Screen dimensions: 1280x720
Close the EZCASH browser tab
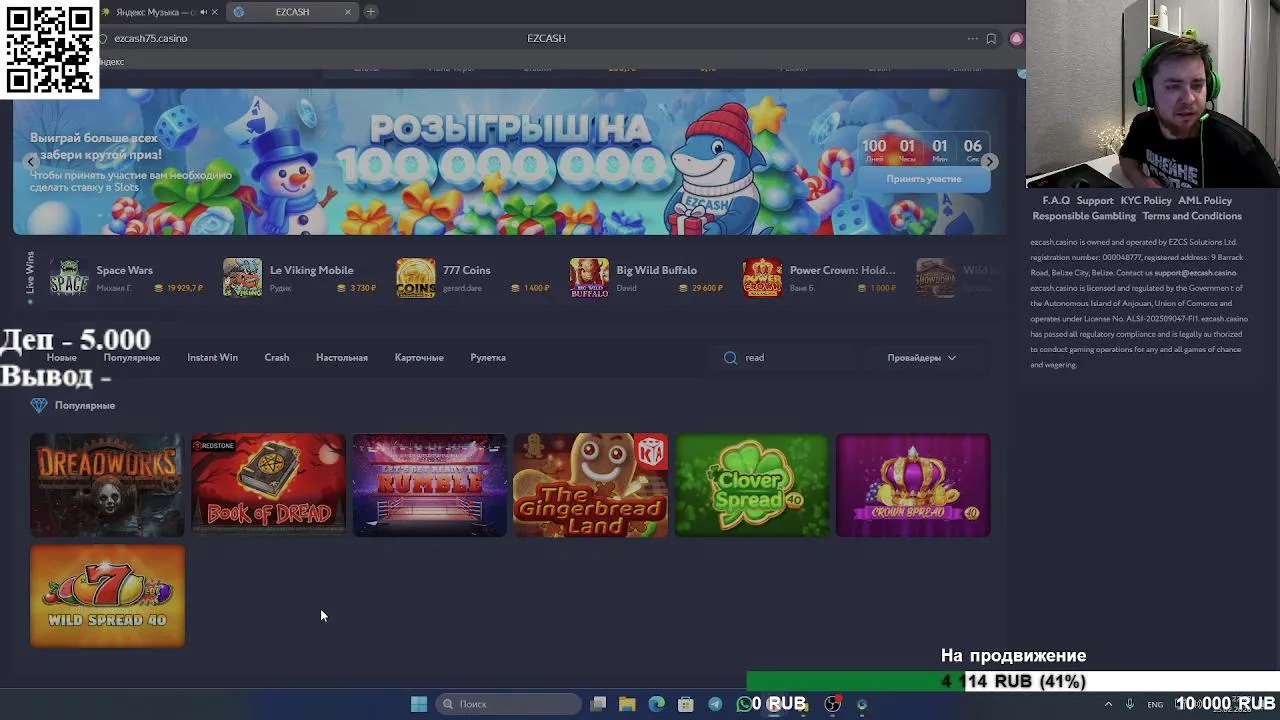pyautogui.click(x=348, y=12)
